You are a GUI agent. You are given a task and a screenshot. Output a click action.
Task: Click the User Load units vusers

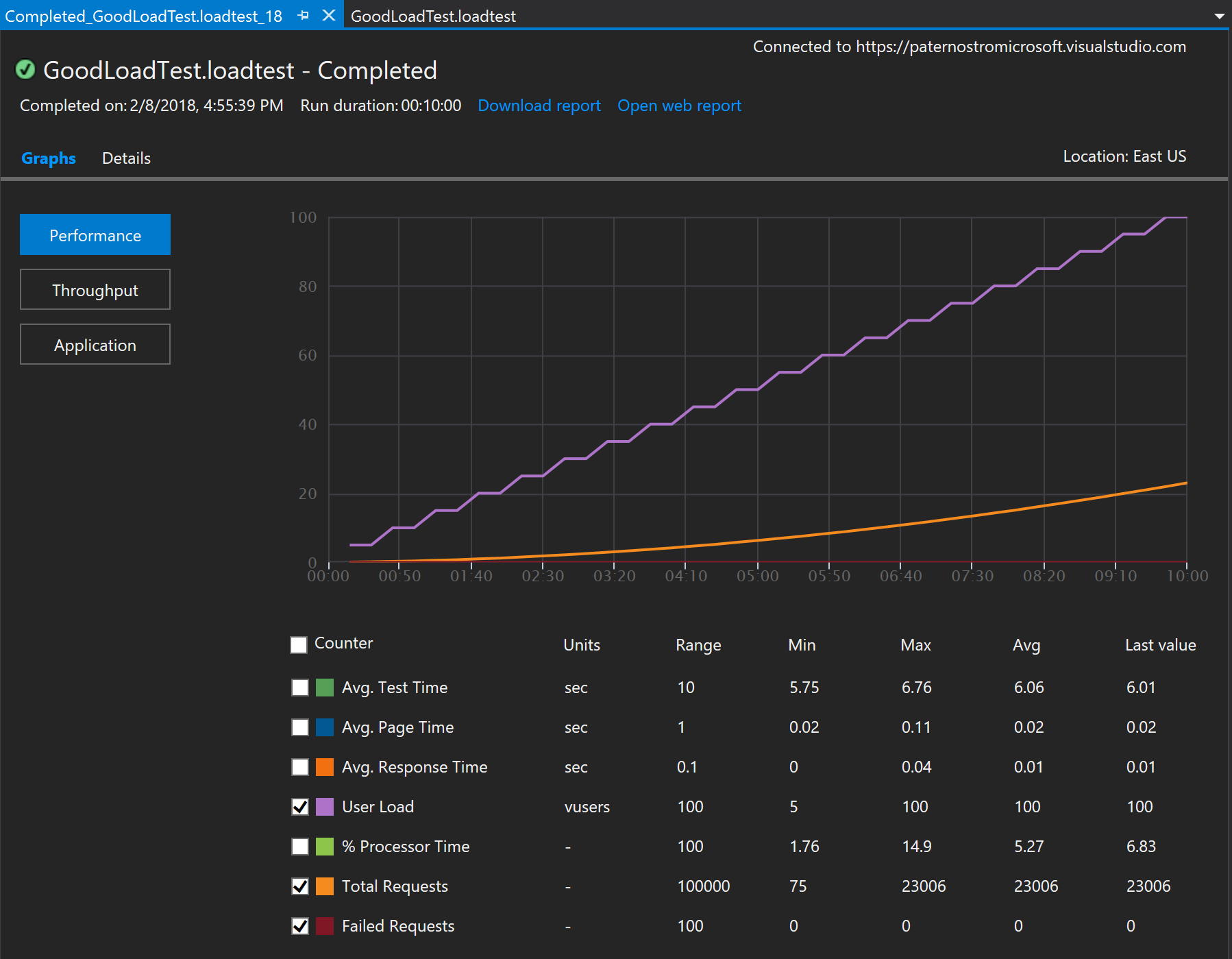click(587, 807)
